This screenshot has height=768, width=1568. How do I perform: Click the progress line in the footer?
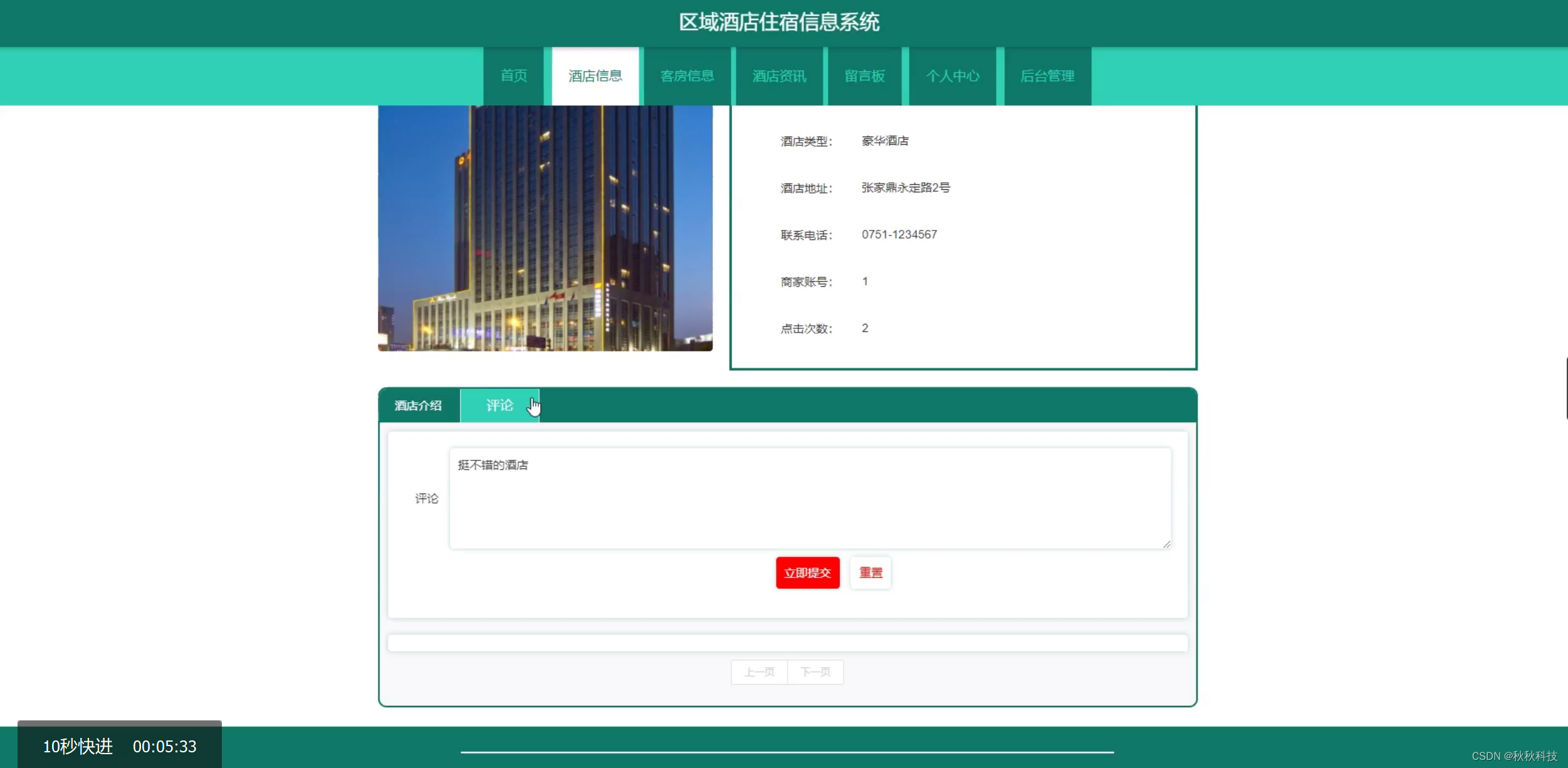click(787, 752)
